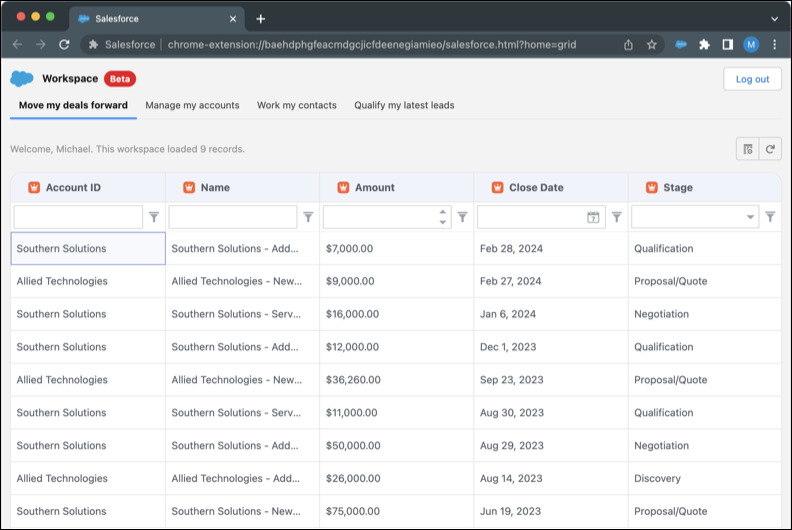The height and width of the screenshot is (530, 792).
Task: Click the Salesforce cloud logo beside Workspace
Action: click(22, 79)
